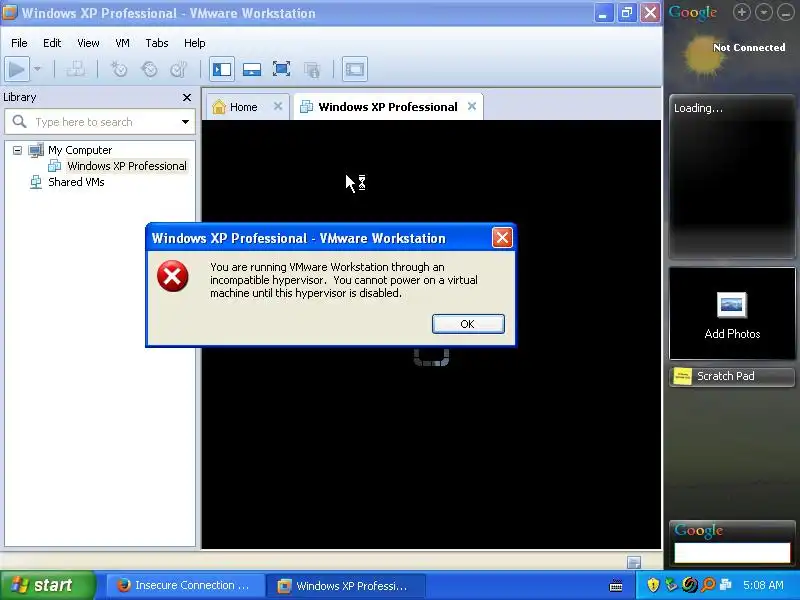Click Windows XP Professional taskbar button

[346, 585]
